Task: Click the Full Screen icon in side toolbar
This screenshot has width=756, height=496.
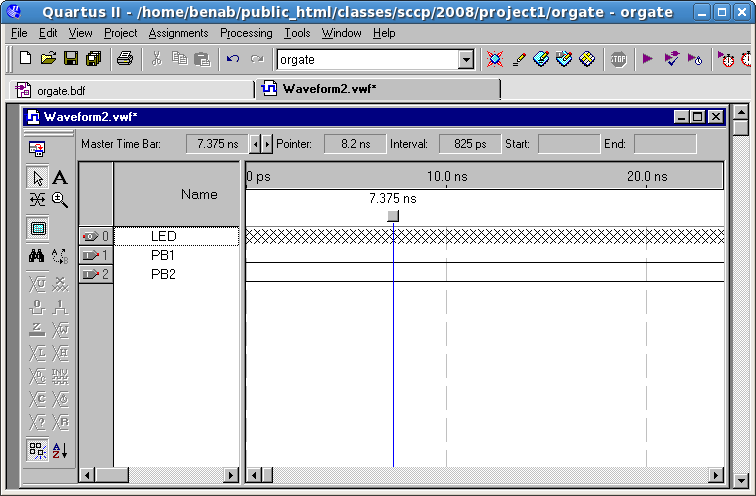Action: [38, 228]
